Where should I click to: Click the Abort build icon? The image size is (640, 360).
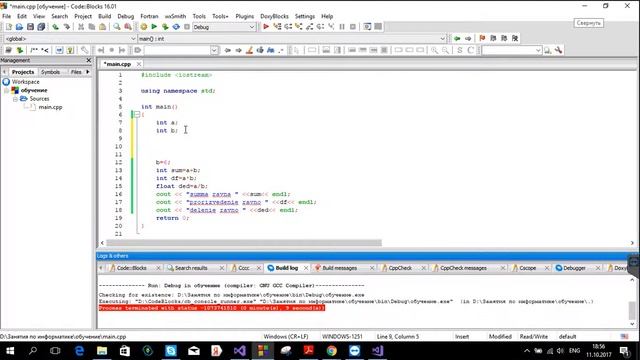click(x=187, y=27)
